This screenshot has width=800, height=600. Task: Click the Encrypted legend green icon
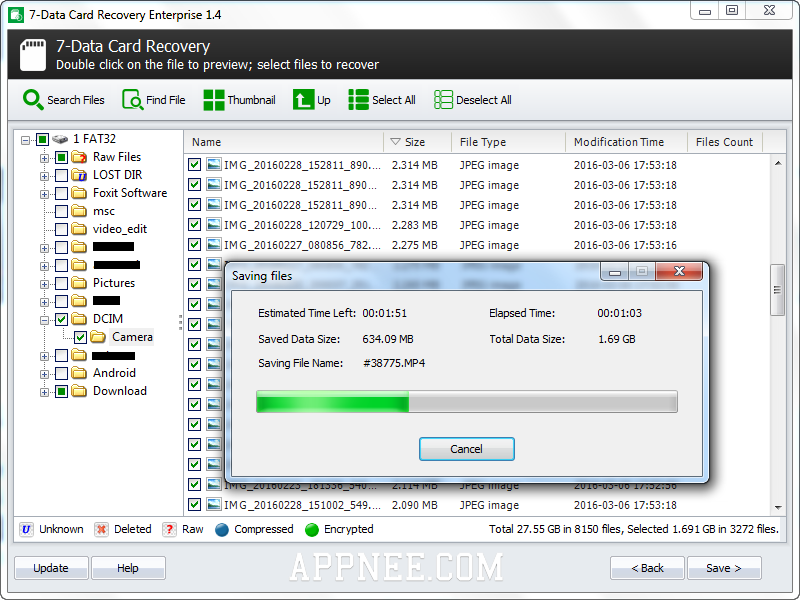point(312,530)
